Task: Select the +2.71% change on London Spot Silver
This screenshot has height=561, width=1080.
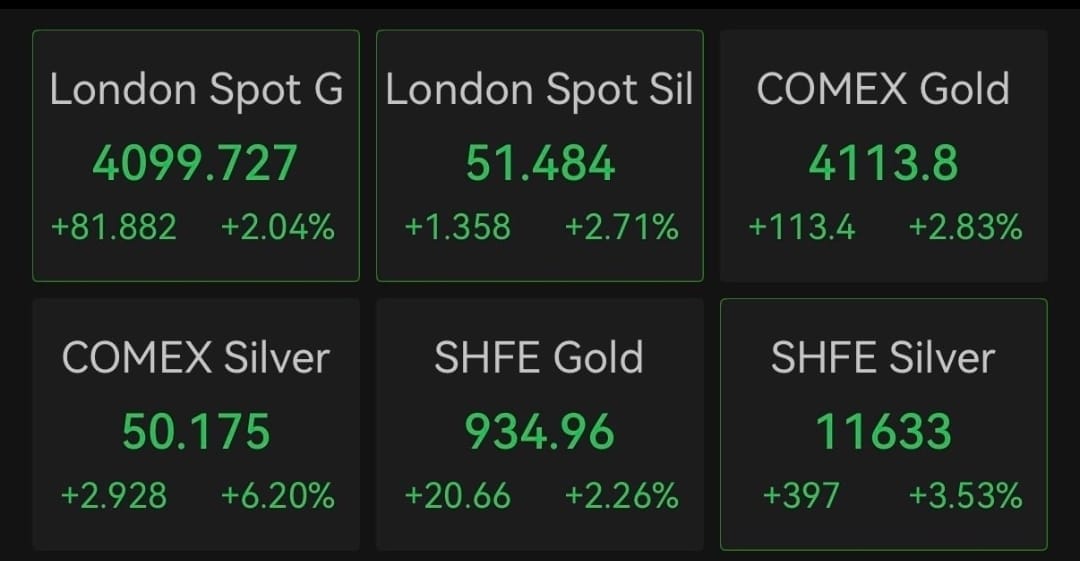Action: (621, 228)
